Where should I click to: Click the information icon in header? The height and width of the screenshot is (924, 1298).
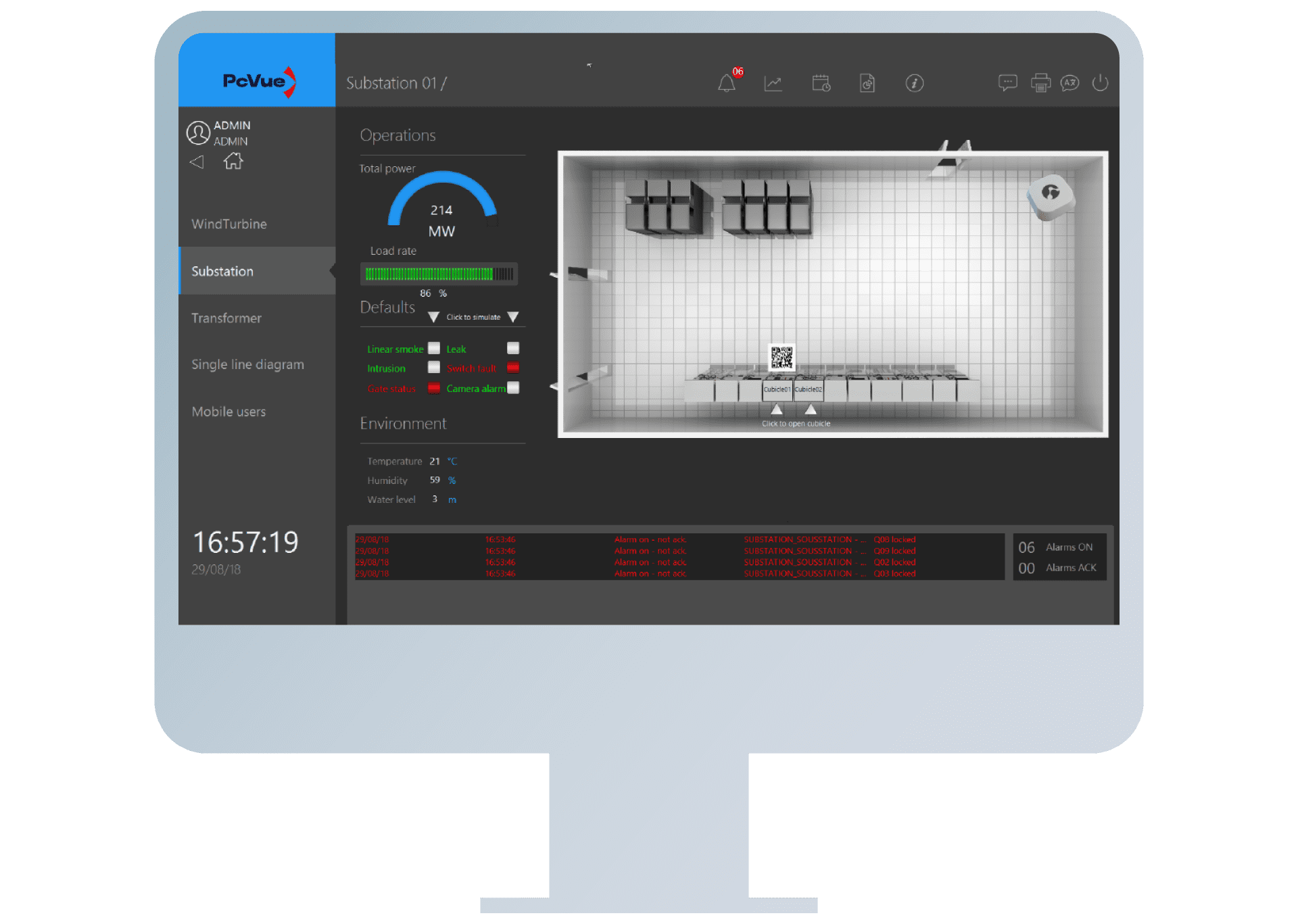(x=914, y=83)
